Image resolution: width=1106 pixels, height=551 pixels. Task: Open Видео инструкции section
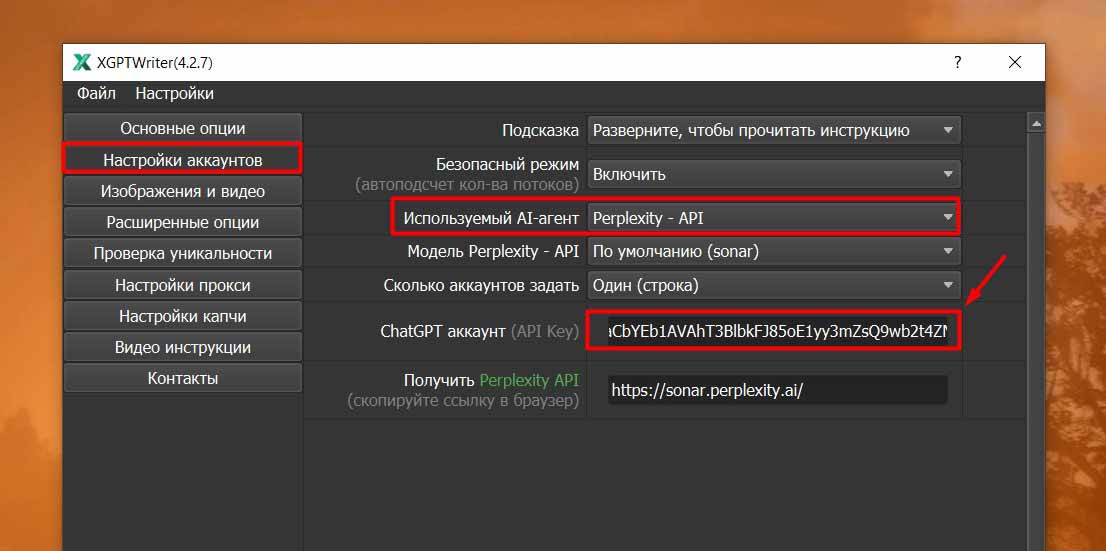(x=182, y=347)
